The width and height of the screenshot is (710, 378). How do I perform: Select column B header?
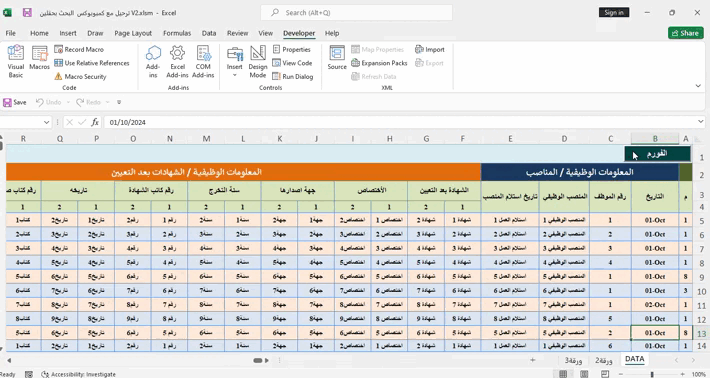coord(655,139)
